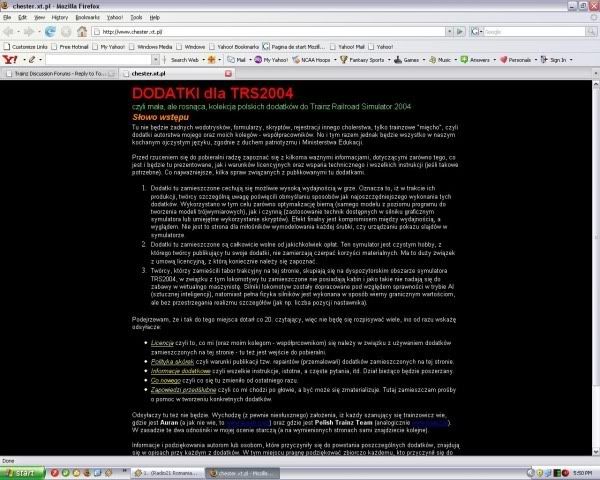Open the Tools menu
The image size is (600, 480).
136,17
